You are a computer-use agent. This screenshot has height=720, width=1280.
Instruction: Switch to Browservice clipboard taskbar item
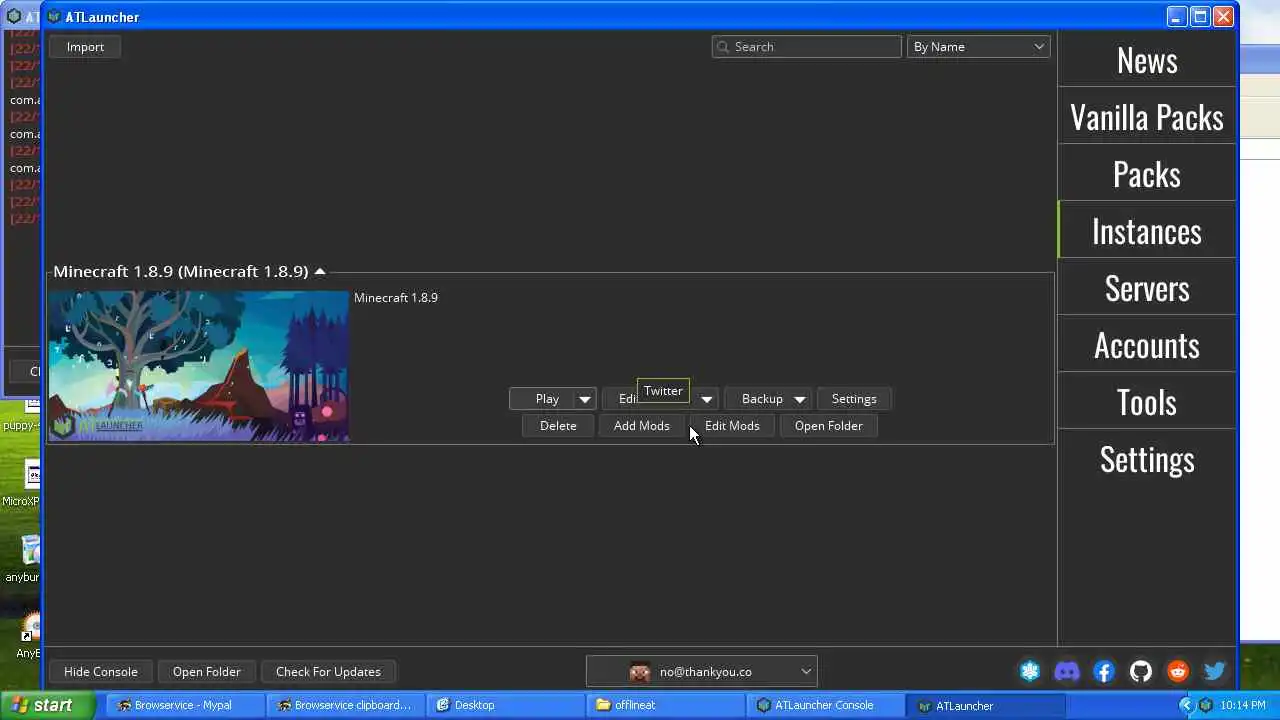click(x=345, y=705)
